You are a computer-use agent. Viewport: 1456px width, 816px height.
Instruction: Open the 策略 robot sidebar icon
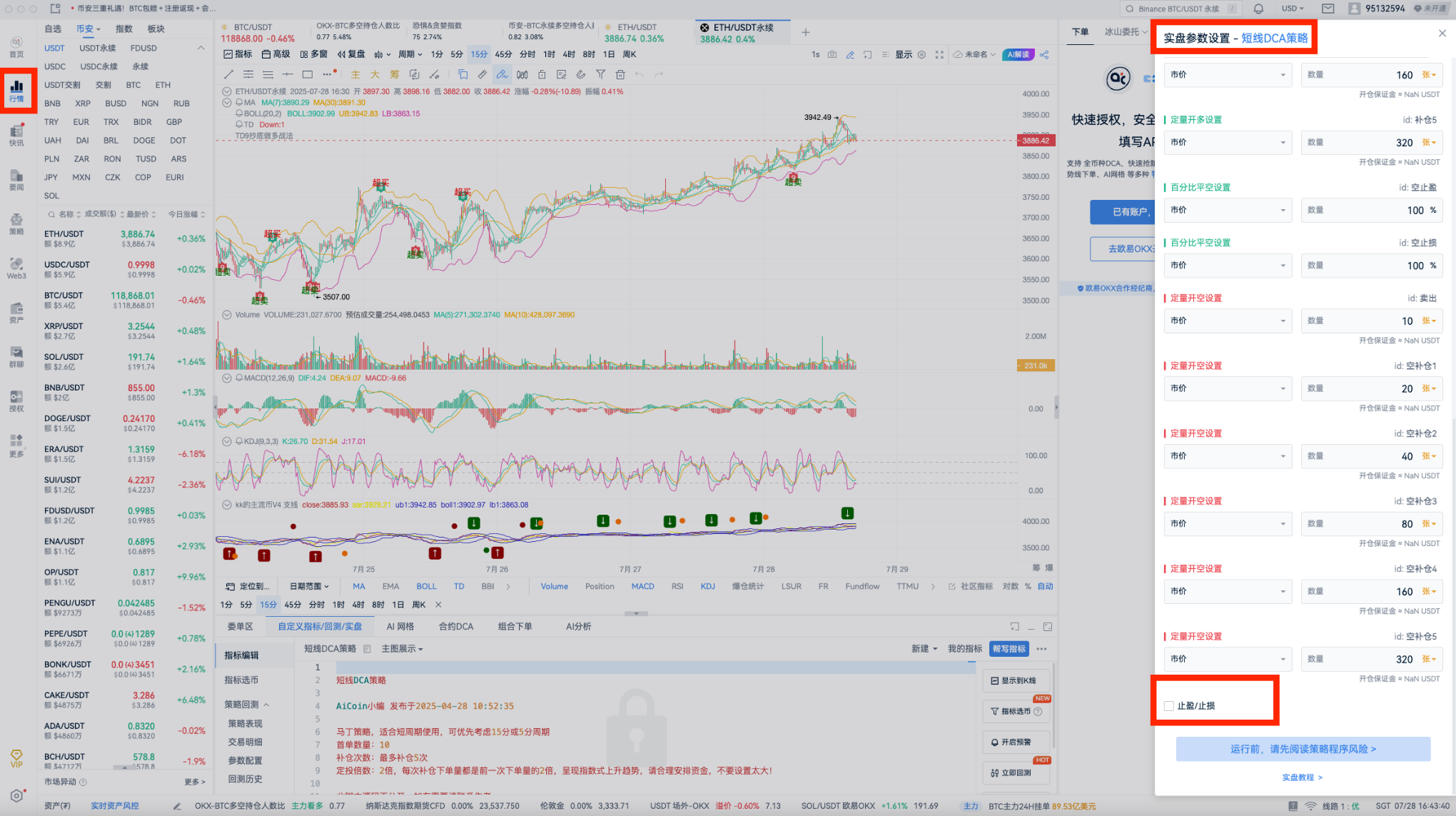pos(16,223)
